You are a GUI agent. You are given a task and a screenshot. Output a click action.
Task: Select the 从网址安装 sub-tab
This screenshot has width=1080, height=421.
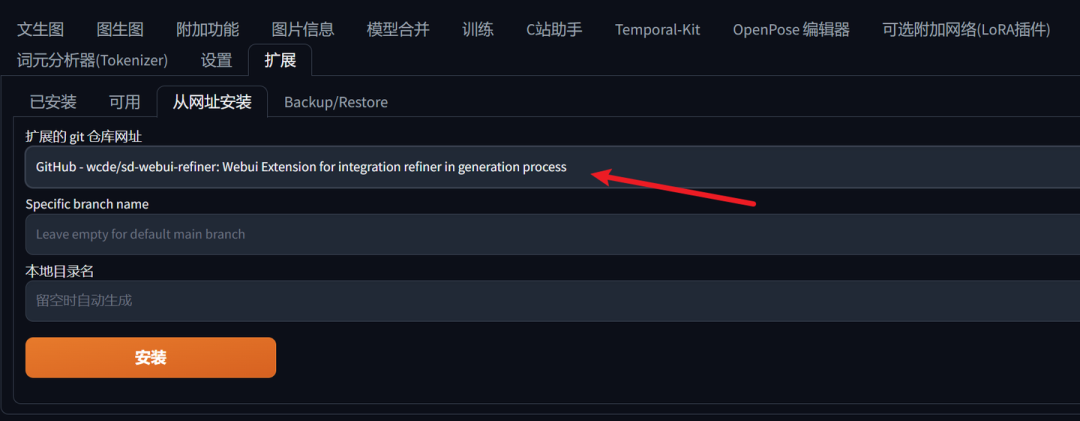212,101
